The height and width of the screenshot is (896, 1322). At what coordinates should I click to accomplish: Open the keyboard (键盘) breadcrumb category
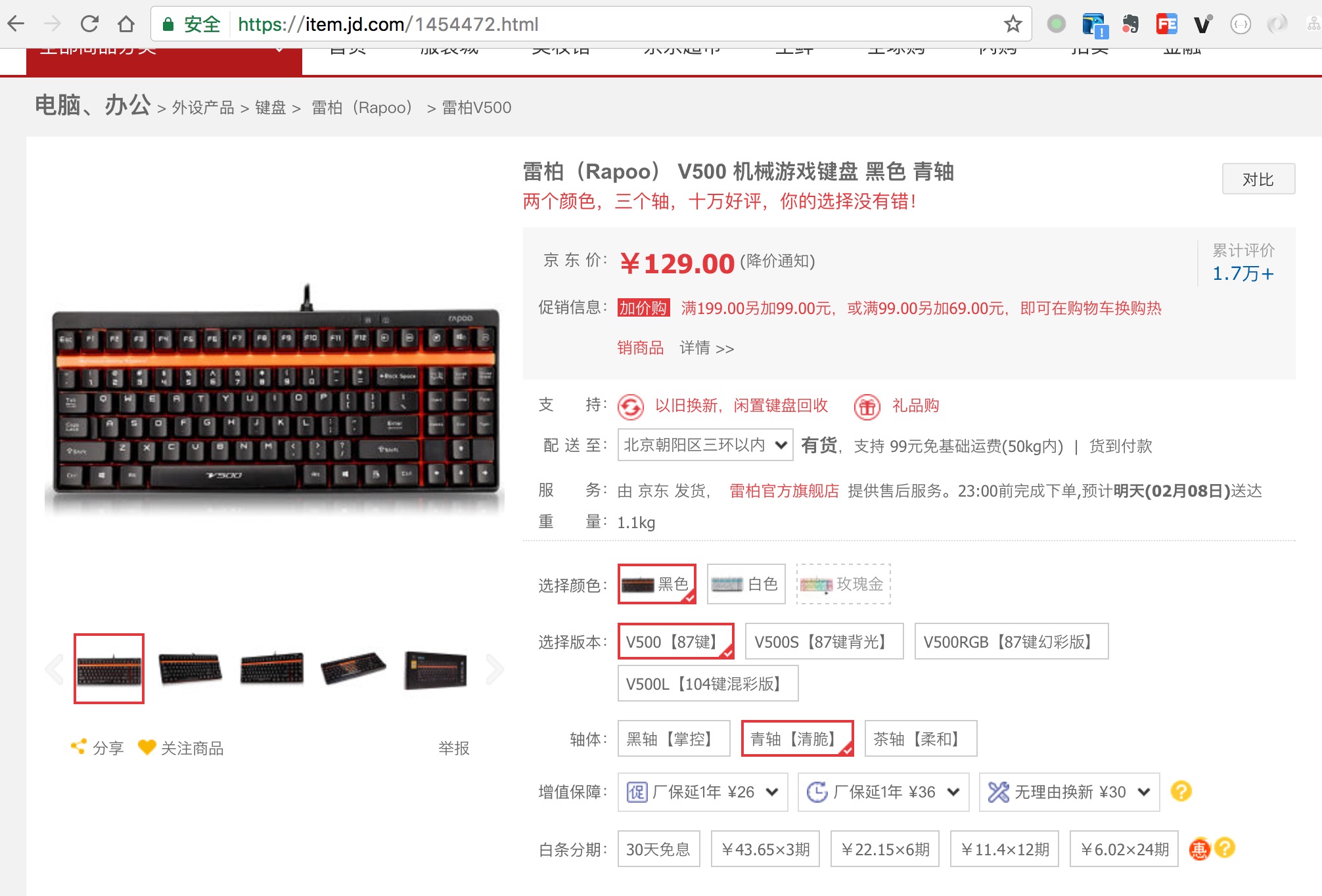point(270,108)
